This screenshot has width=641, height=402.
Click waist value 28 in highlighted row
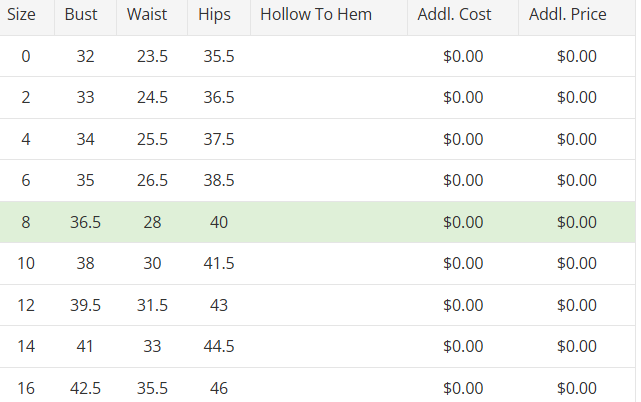152,222
